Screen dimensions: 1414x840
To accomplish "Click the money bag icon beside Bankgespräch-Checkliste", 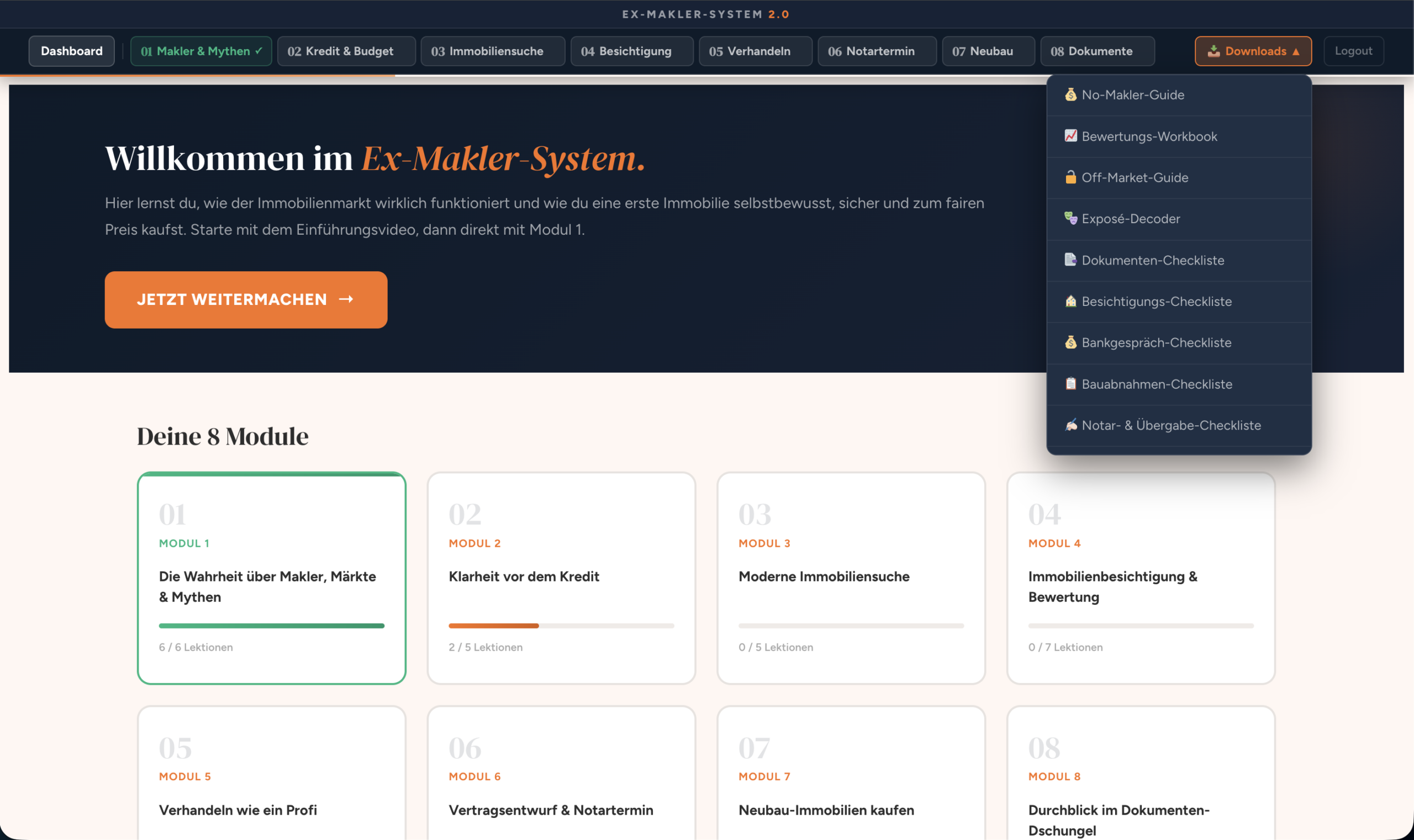I will point(1070,342).
